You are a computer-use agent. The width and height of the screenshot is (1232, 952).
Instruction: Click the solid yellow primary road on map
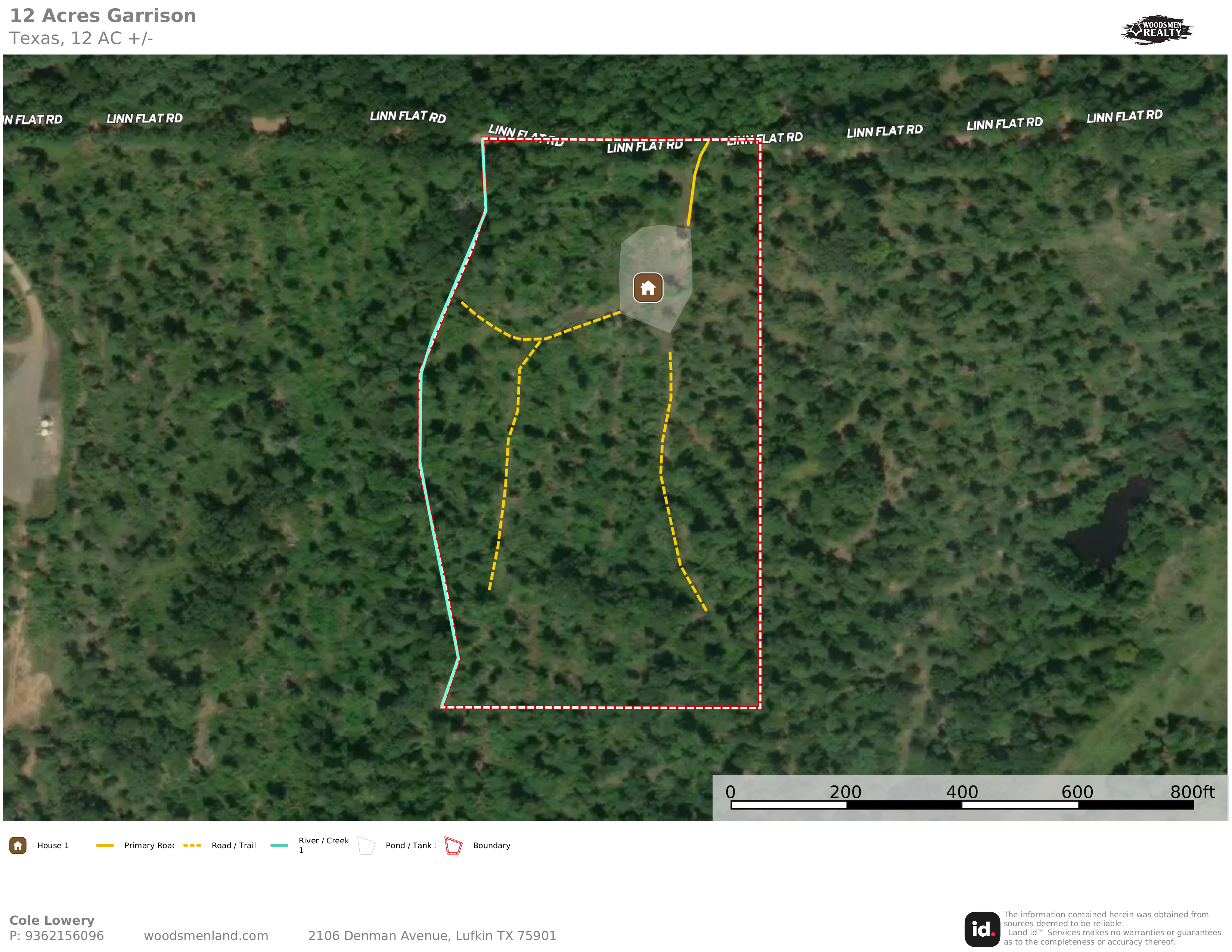pos(694,180)
